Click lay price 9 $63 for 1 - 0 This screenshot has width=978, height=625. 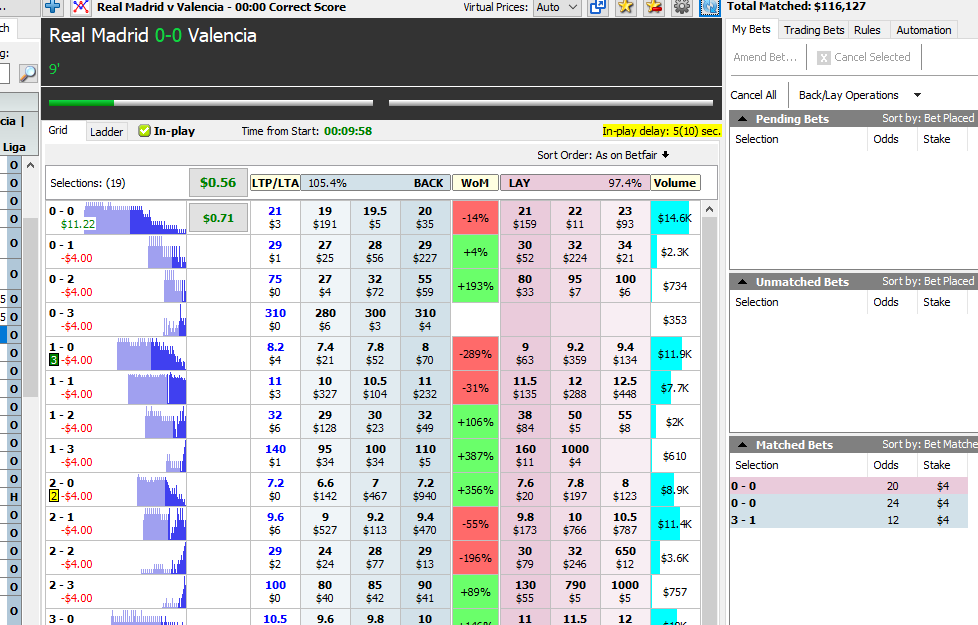[525, 353]
